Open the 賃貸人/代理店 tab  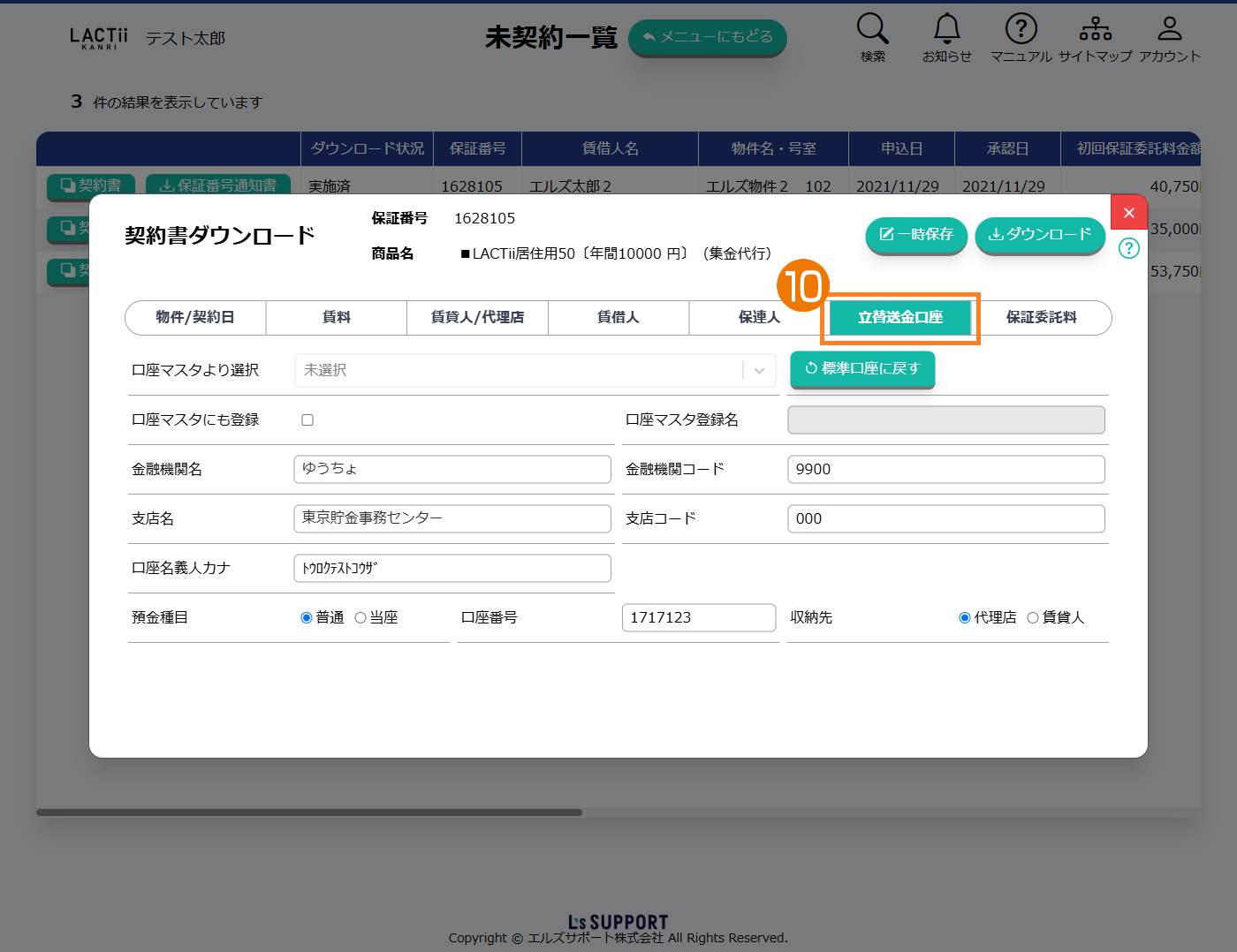[x=477, y=318]
